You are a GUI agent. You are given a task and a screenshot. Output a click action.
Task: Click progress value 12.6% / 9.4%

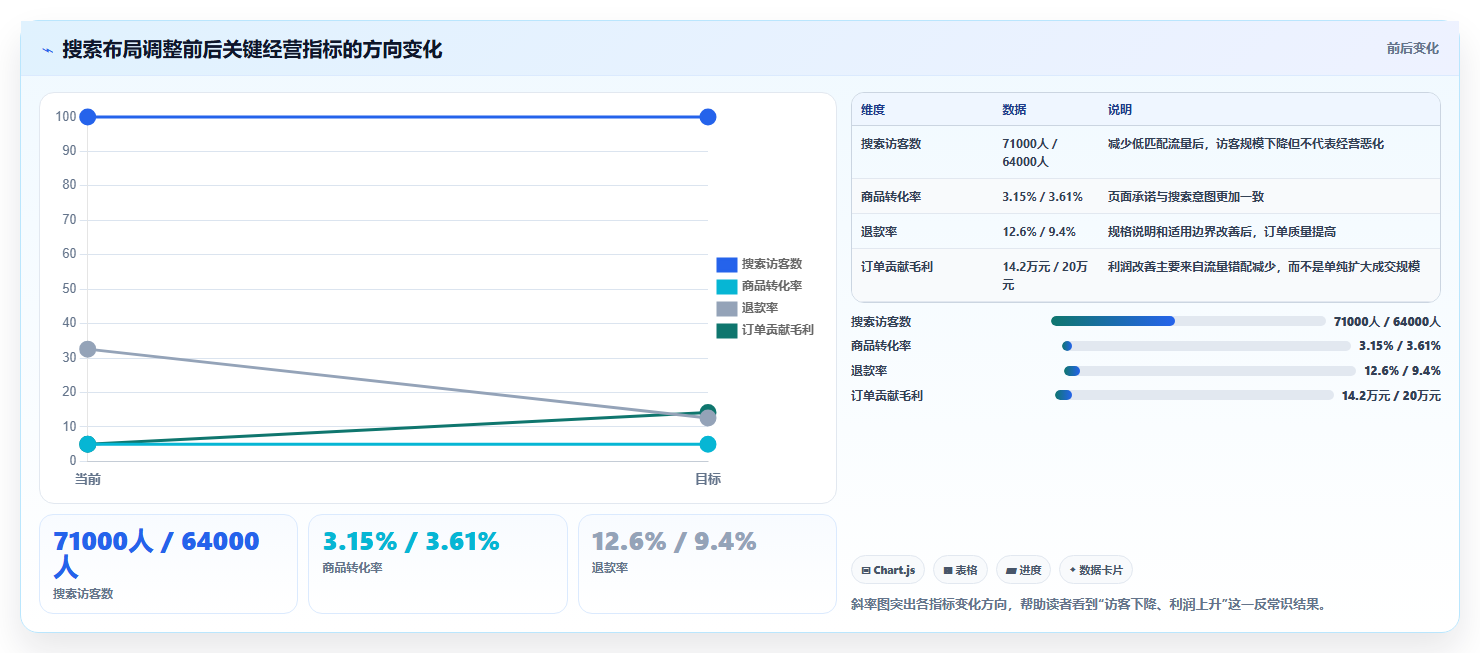(x=1402, y=371)
